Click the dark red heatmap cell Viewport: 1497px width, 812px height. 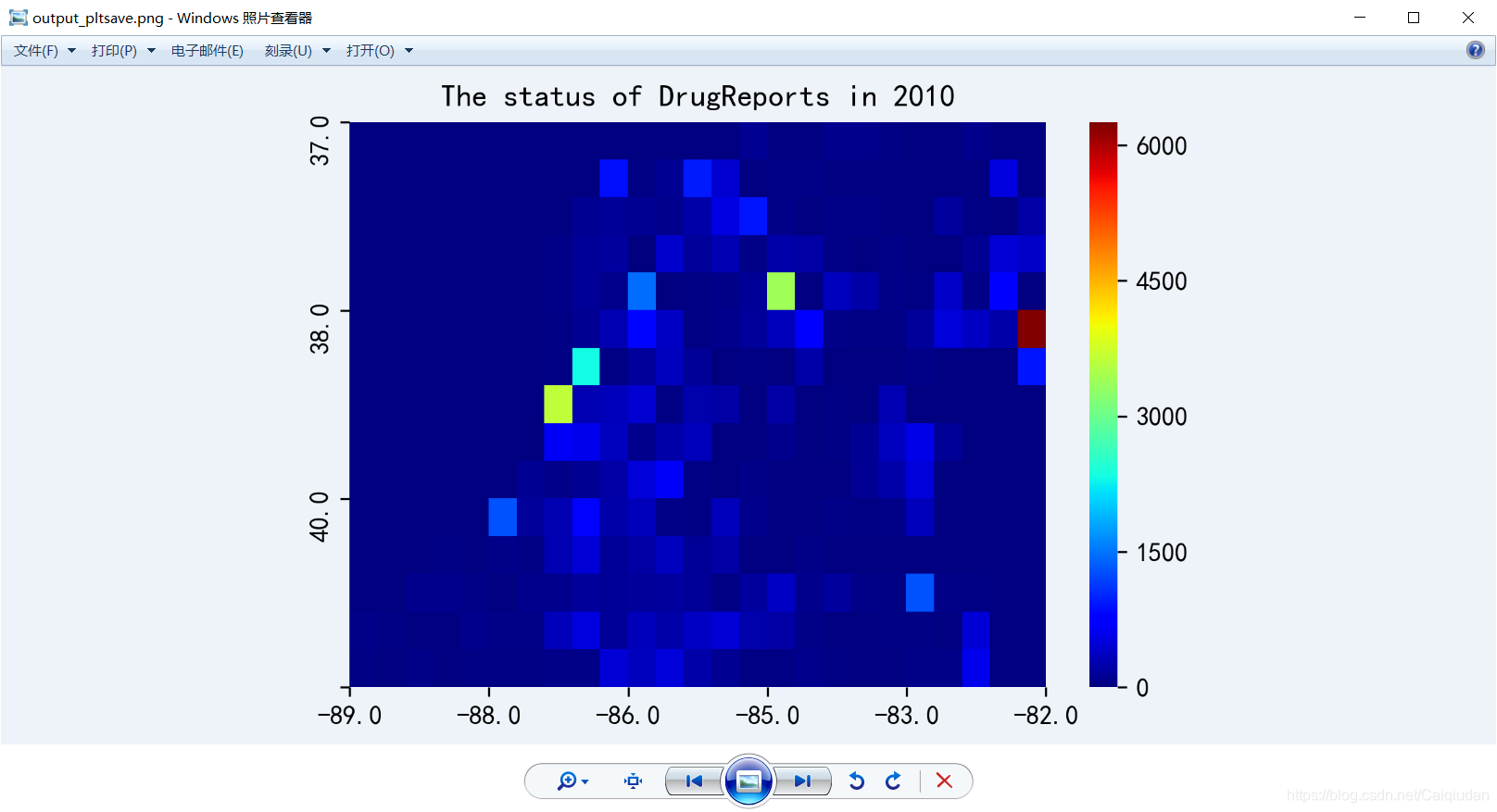point(1032,329)
